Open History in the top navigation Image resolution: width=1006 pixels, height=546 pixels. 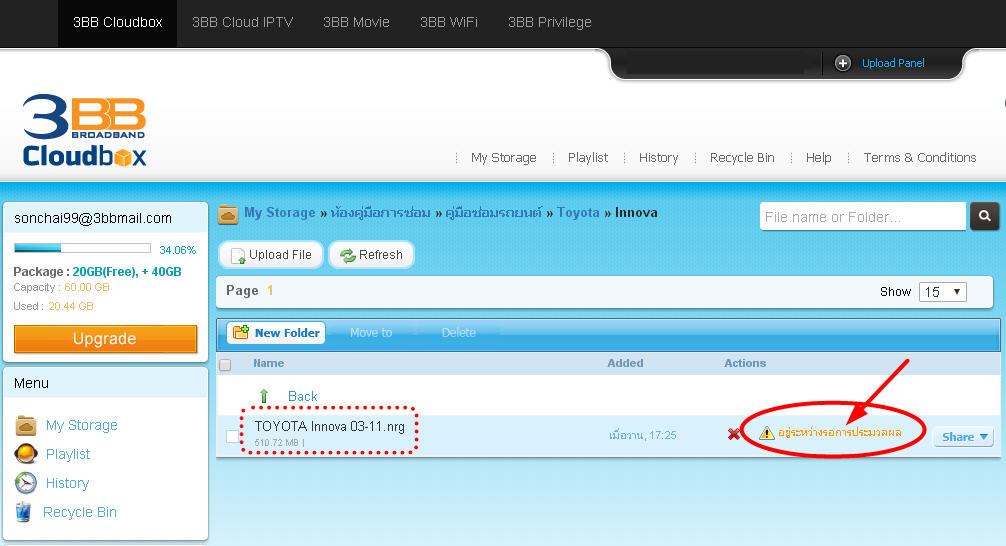(x=658, y=157)
